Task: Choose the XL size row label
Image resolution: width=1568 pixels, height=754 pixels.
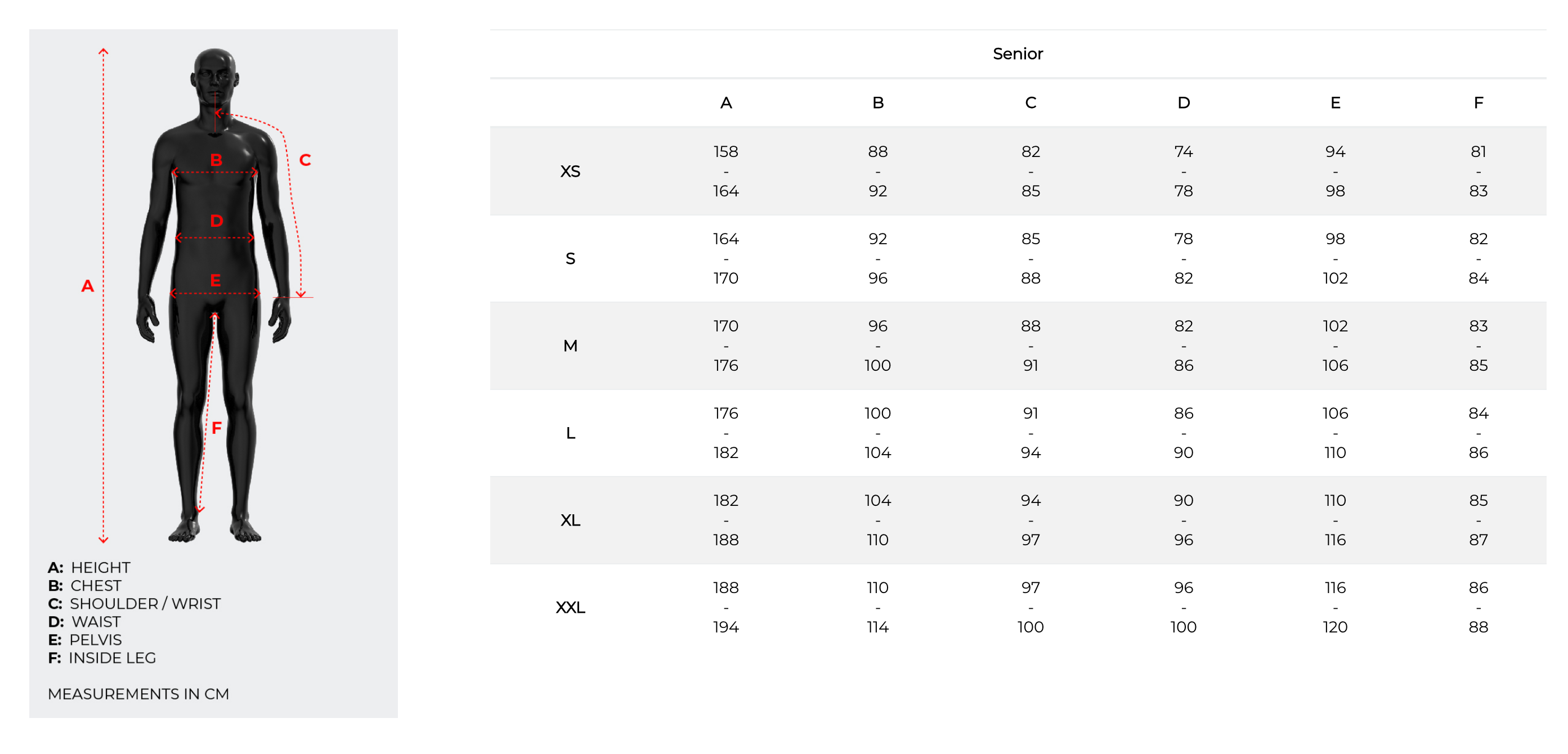Action: point(570,520)
